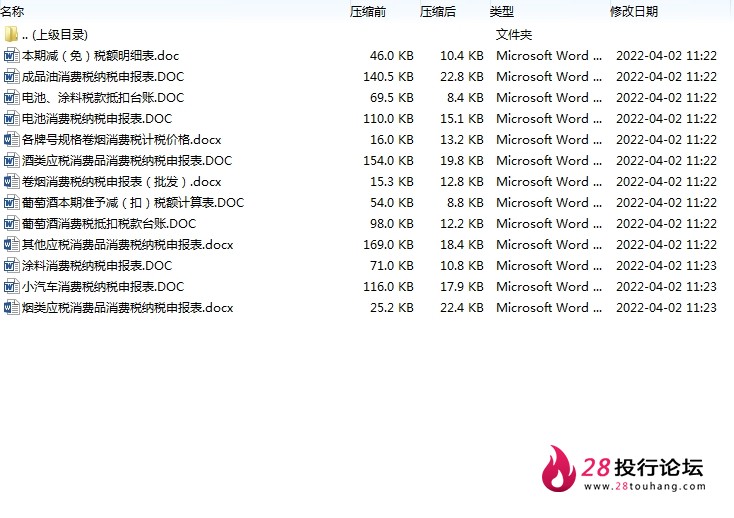Click the 46.0 KB original size value
Viewport: 734px width, 518px height.
[x=391, y=56]
